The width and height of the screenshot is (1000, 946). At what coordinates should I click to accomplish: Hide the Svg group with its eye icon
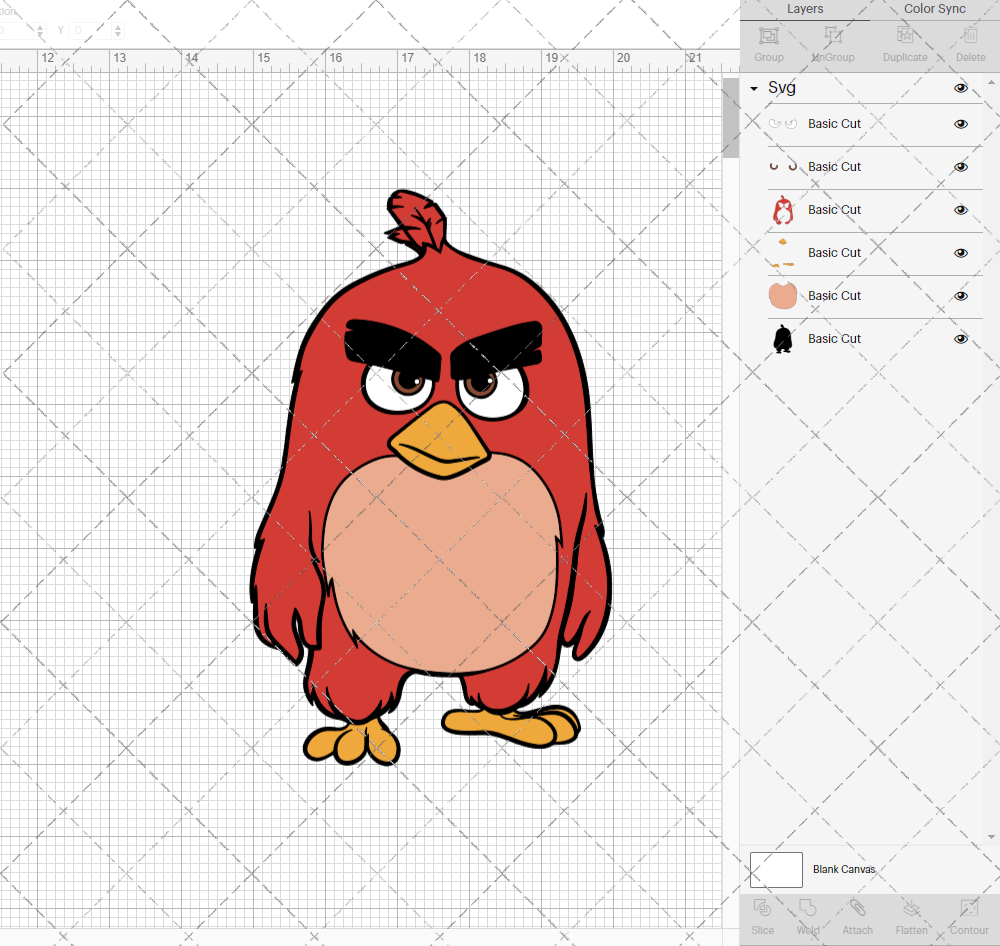(x=960, y=88)
